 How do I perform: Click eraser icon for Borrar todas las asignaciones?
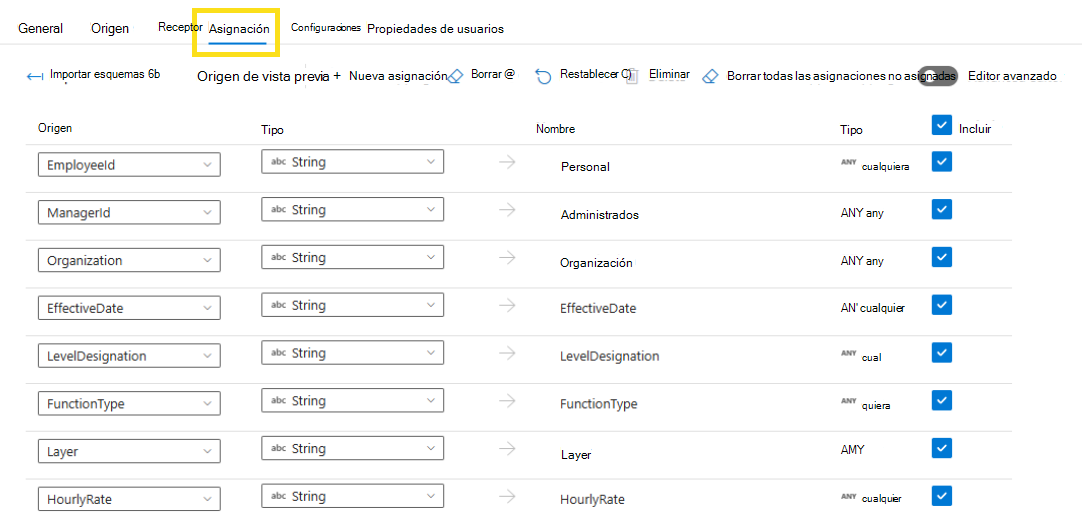tap(710, 76)
